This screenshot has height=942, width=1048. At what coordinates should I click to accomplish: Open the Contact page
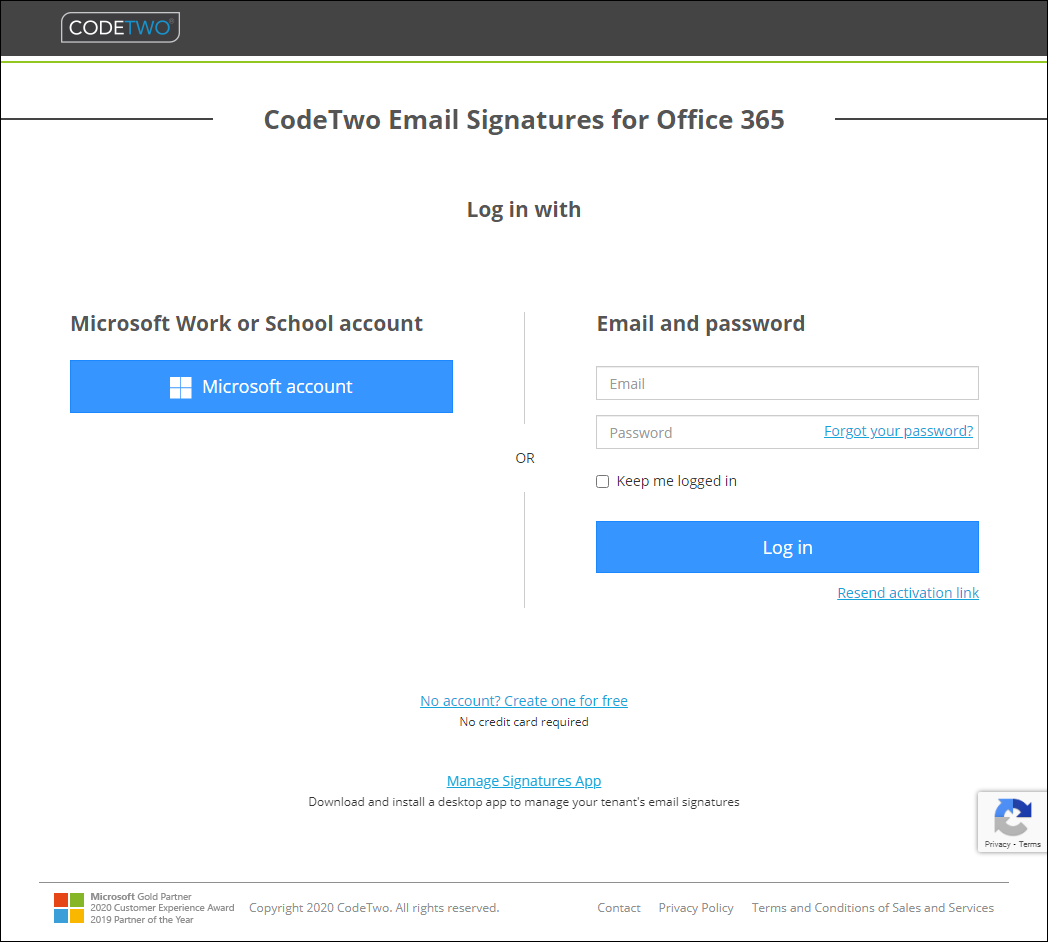coord(618,907)
